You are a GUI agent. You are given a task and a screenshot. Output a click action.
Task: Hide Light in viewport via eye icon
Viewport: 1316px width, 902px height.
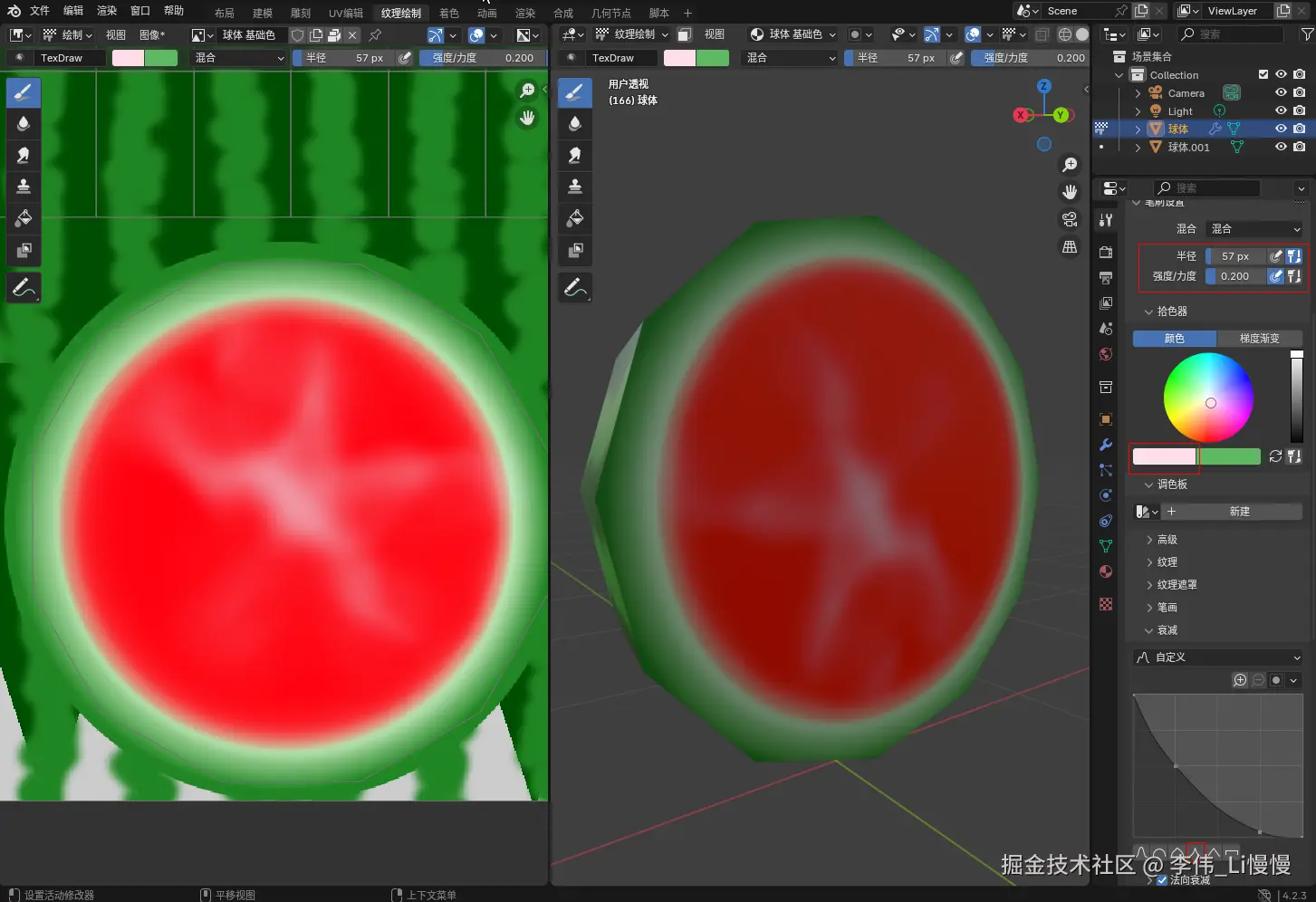pyautogui.click(x=1281, y=110)
